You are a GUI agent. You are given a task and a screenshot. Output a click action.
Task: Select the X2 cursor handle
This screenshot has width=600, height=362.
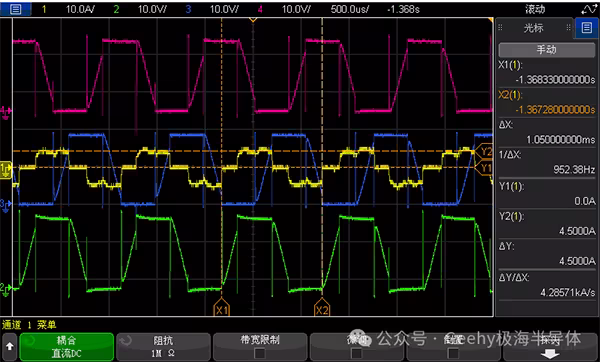pyautogui.click(x=322, y=308)
